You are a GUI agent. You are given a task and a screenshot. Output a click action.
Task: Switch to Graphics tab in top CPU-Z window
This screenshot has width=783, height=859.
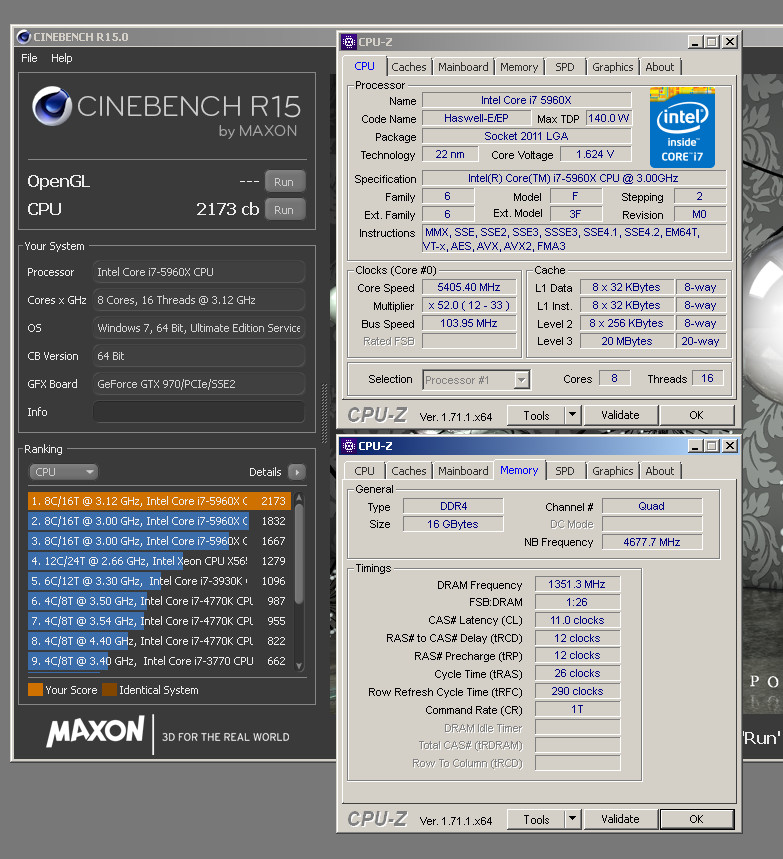click(x=613, y=67)
